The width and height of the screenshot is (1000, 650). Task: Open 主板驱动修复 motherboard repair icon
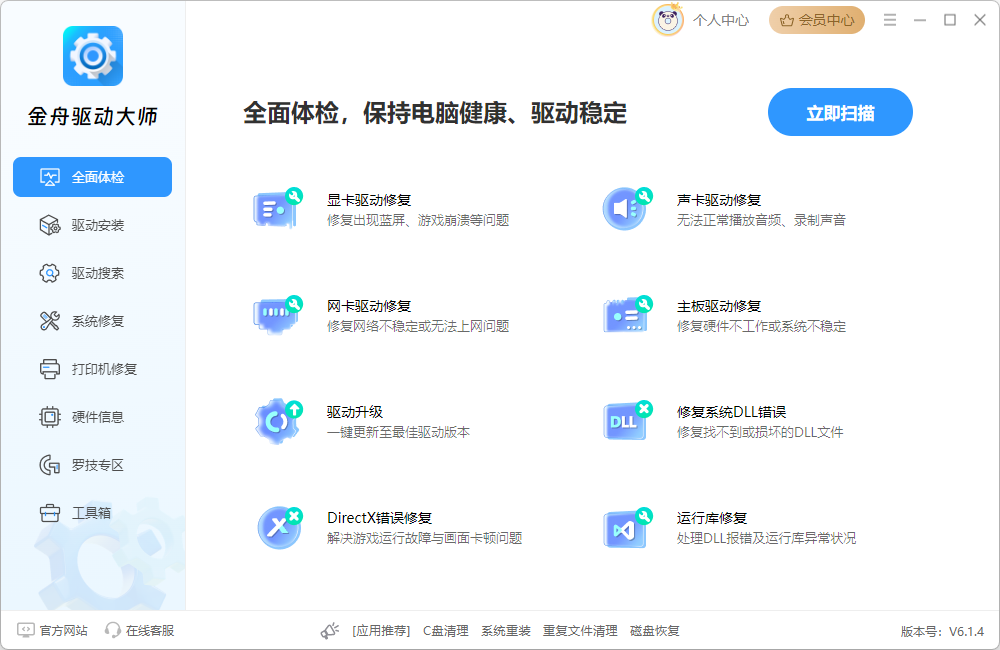click(627, 313)
